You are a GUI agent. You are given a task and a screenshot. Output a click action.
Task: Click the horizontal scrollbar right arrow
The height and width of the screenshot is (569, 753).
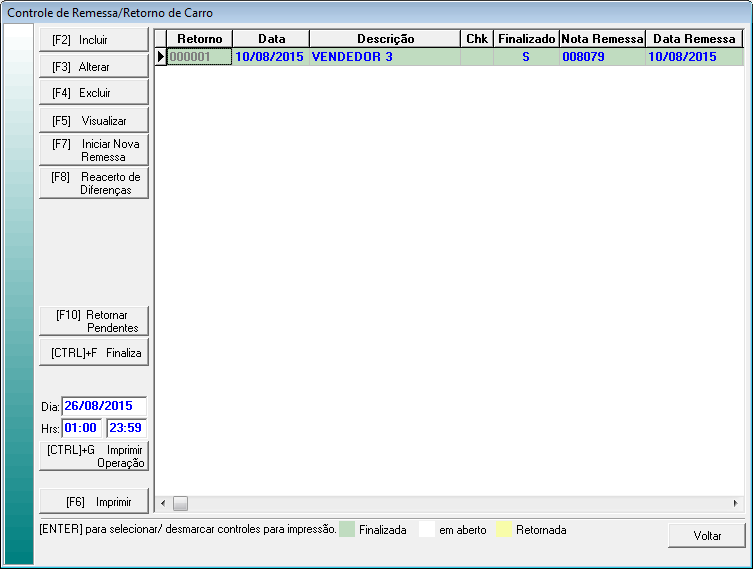tap(736, 503)
